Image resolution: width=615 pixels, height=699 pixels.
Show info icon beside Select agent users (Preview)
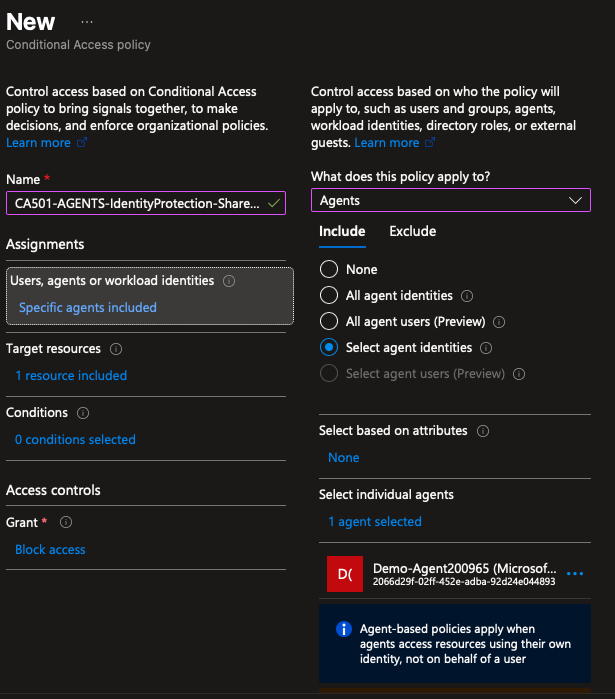pos(519,374)
